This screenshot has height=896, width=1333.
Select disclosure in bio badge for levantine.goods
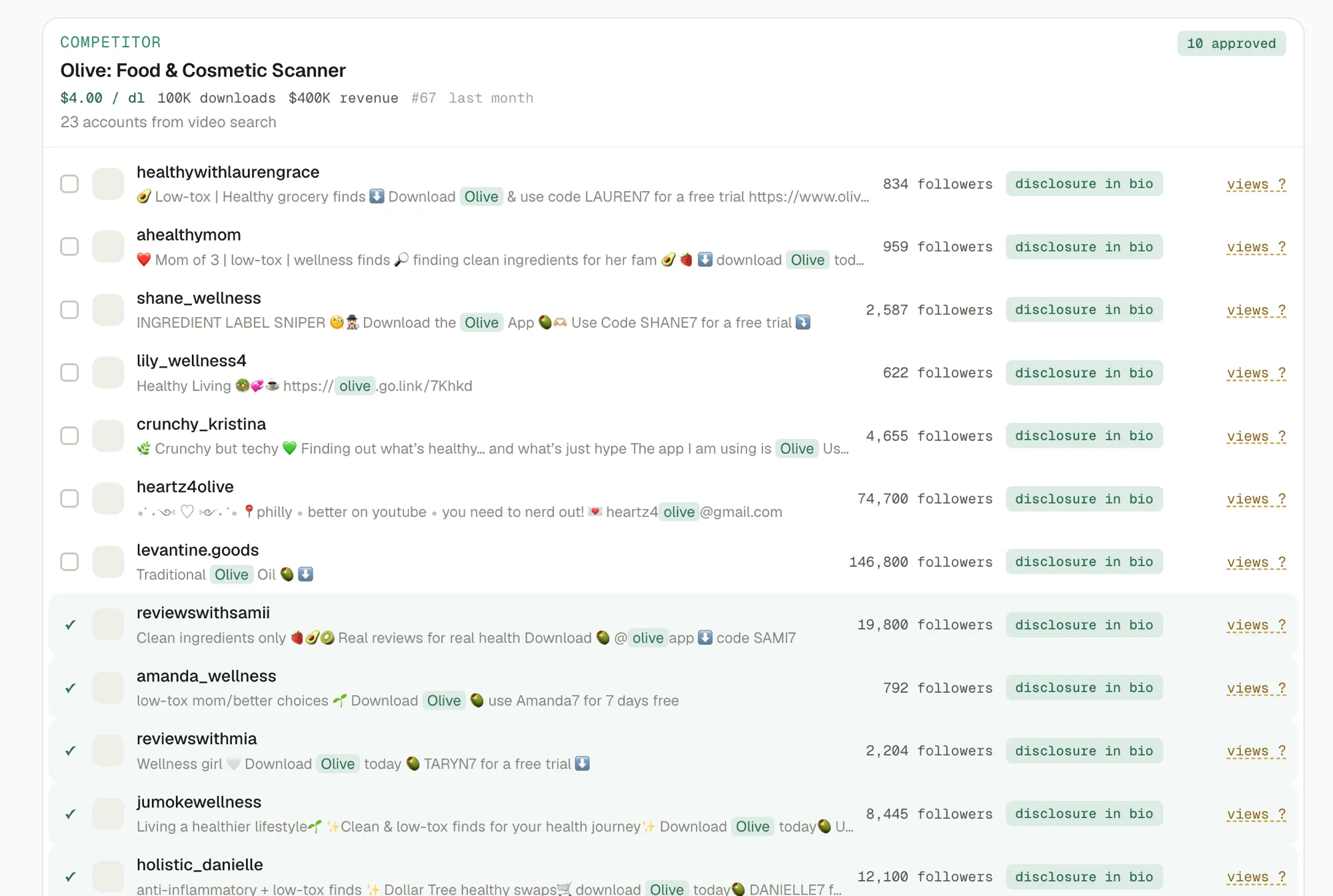[x=1084, y=562]
